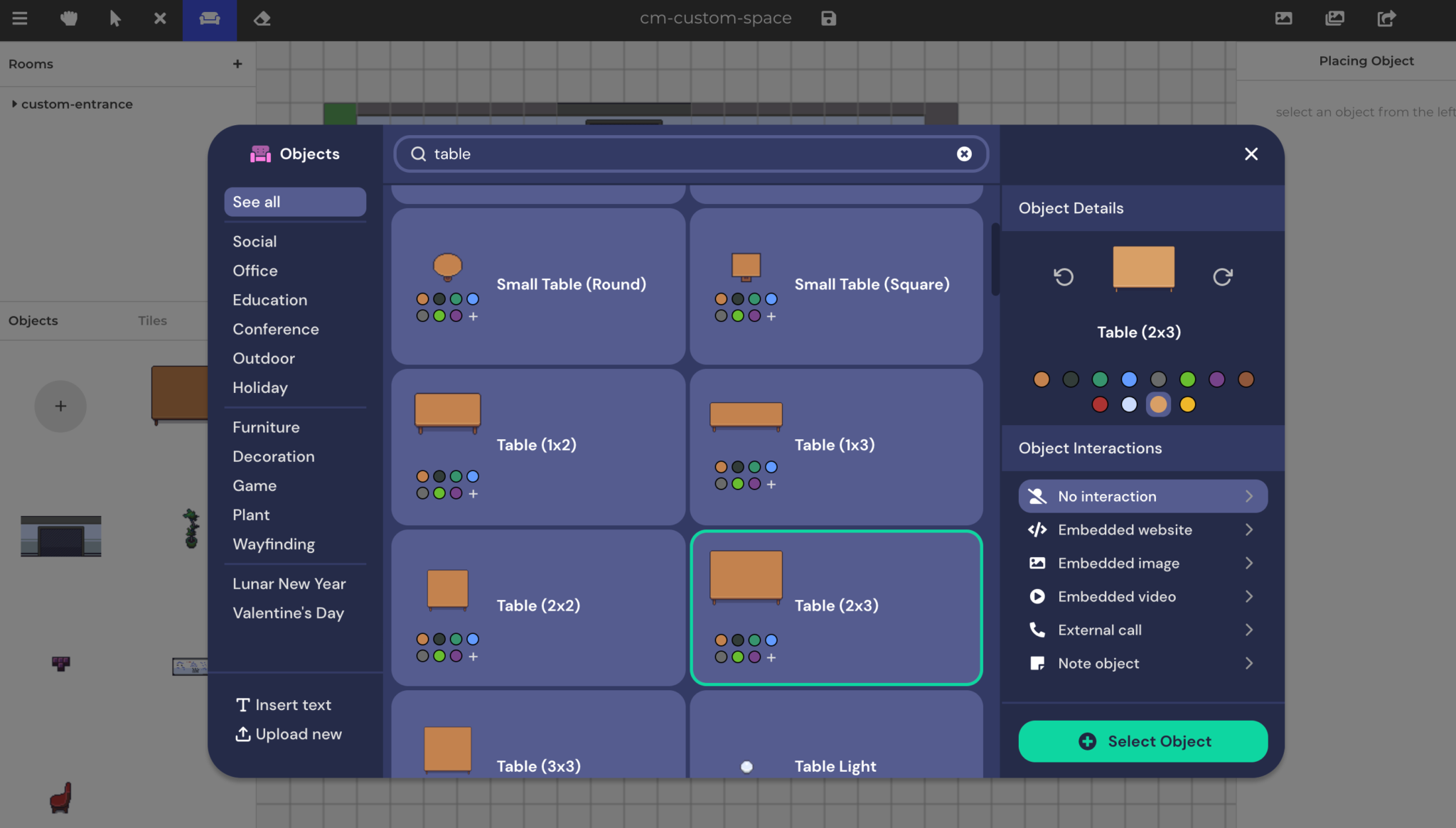Enable the Embedded website interaction
This screenshot has width=1456, height=828.
[1141, 529]
